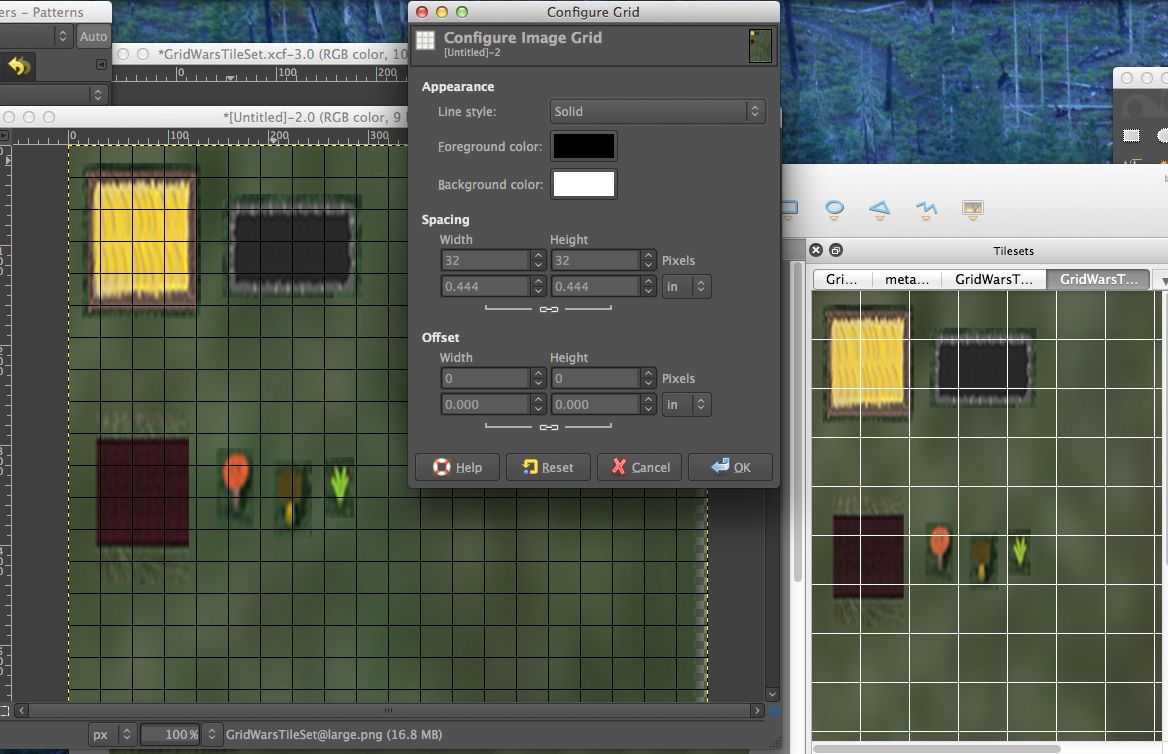Step the Offset Height pixels spinner arrows
The image size is (1168, 754).
pos(648,378)
